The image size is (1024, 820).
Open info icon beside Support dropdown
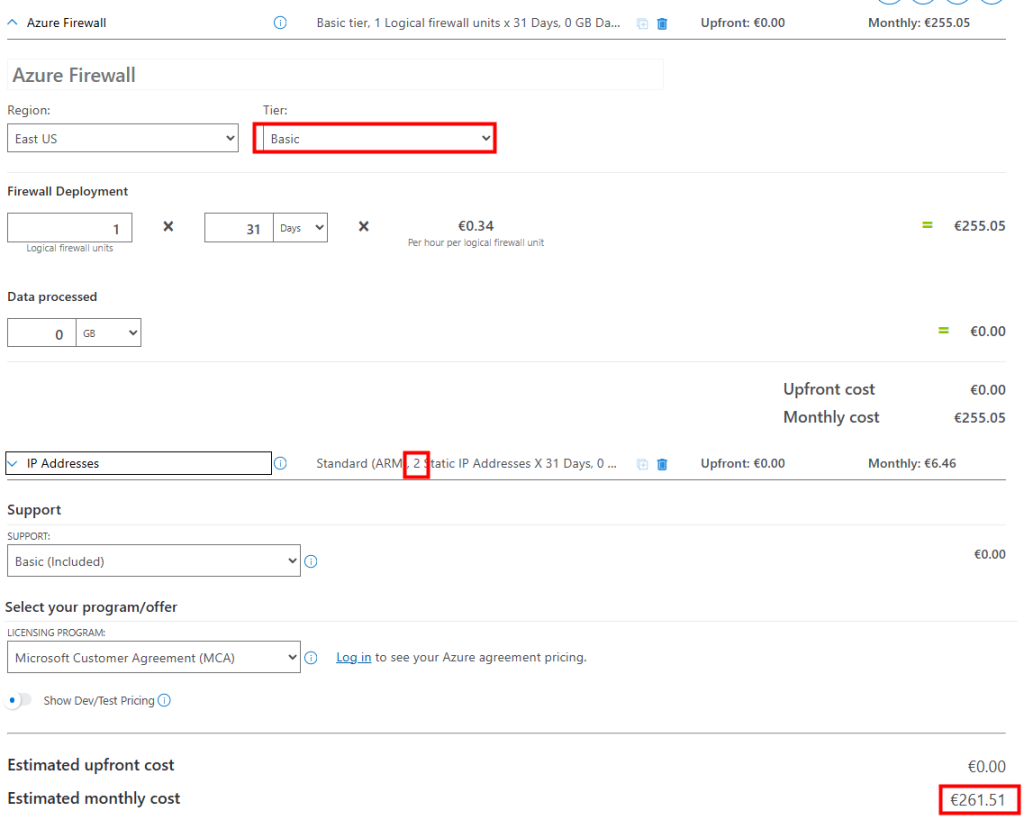coord(311,561)
